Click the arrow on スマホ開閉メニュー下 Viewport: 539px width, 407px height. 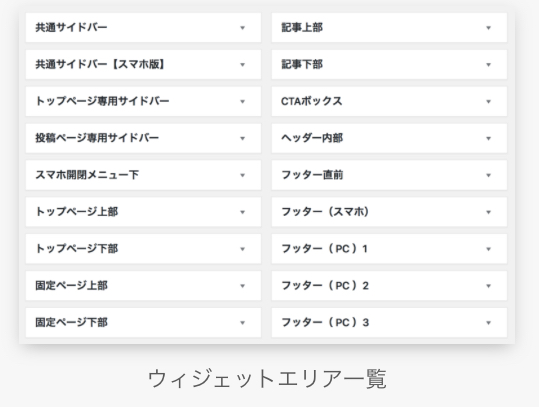pyautogui.click(x=242, y=175)
